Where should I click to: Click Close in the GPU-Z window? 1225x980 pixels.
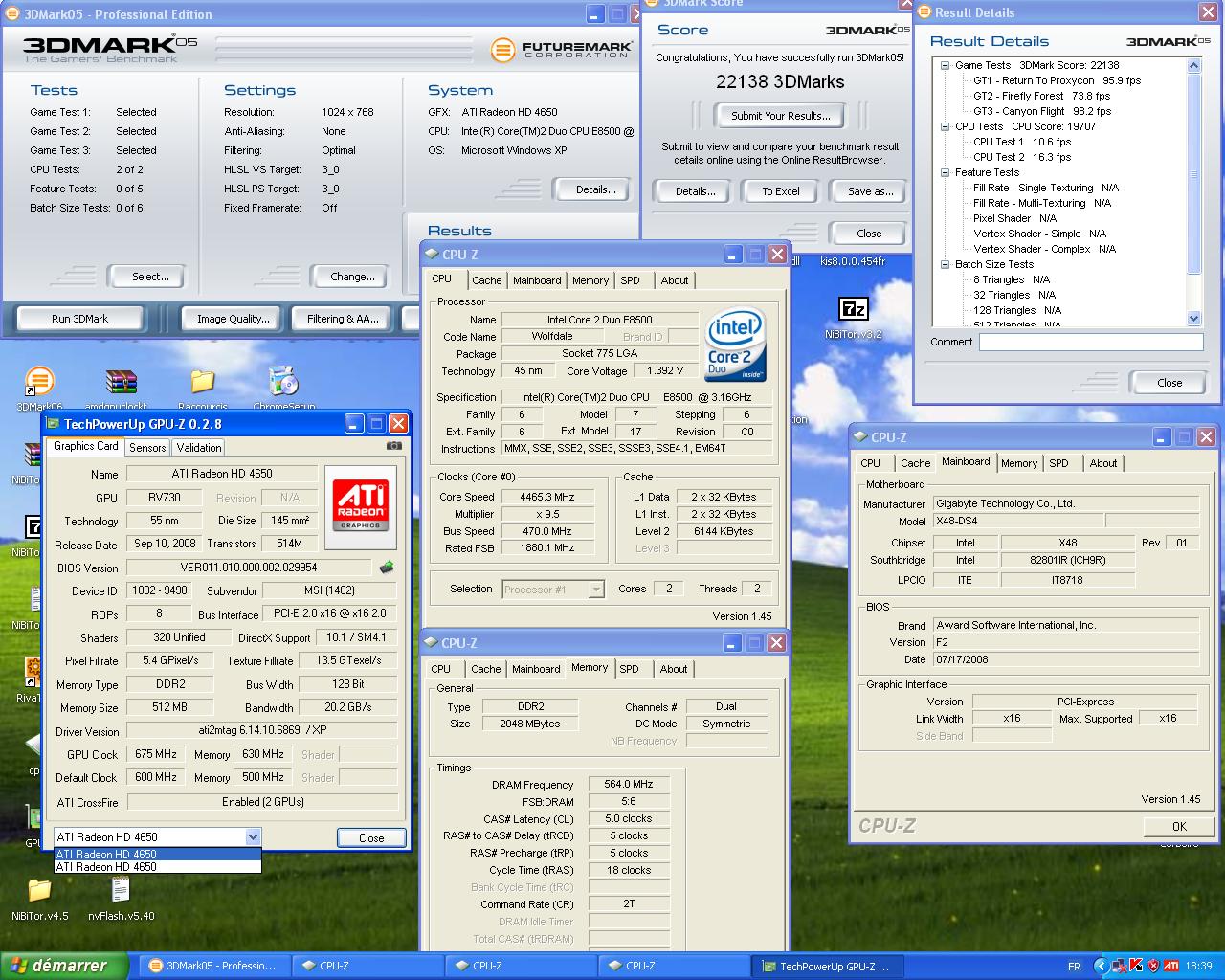tap(371, 838)
